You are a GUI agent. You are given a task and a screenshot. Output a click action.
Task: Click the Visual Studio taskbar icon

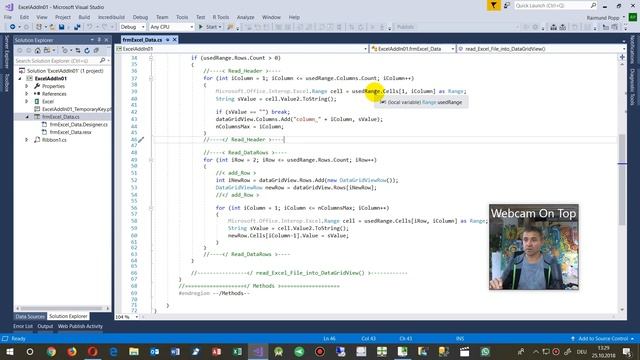(x=258, y=351)
